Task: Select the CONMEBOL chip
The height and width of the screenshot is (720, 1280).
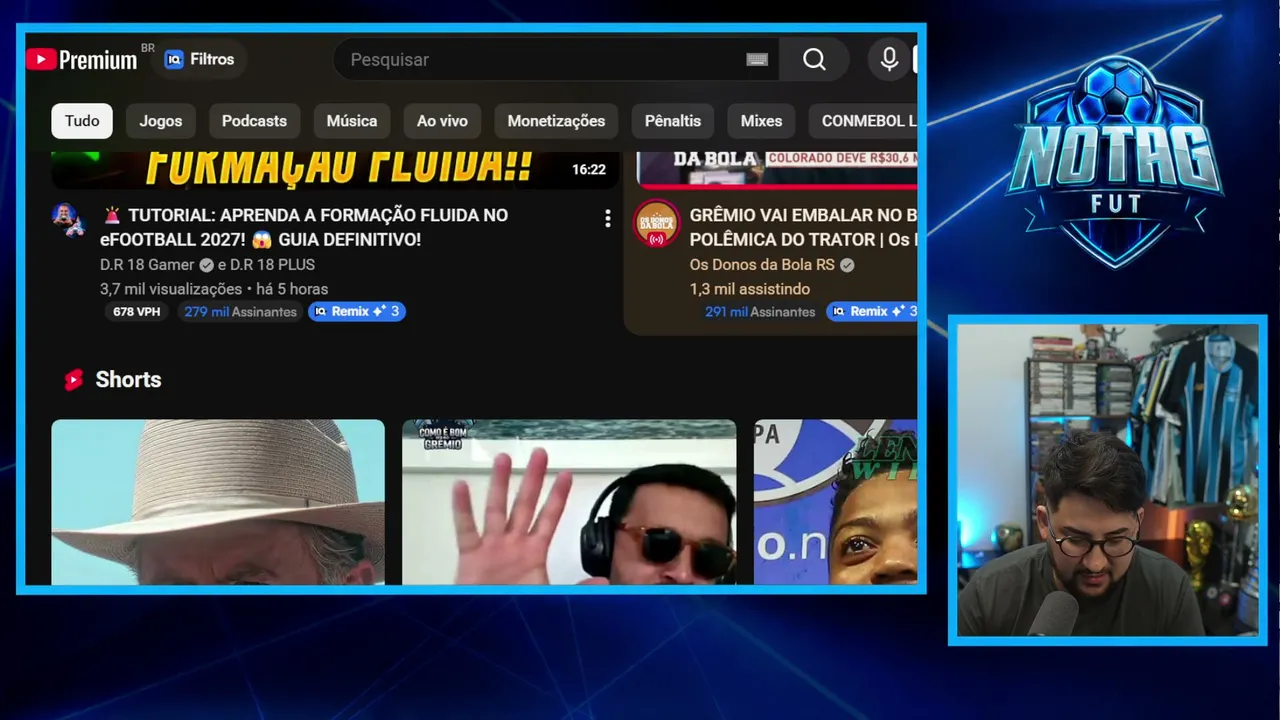Action: (863, 121)
